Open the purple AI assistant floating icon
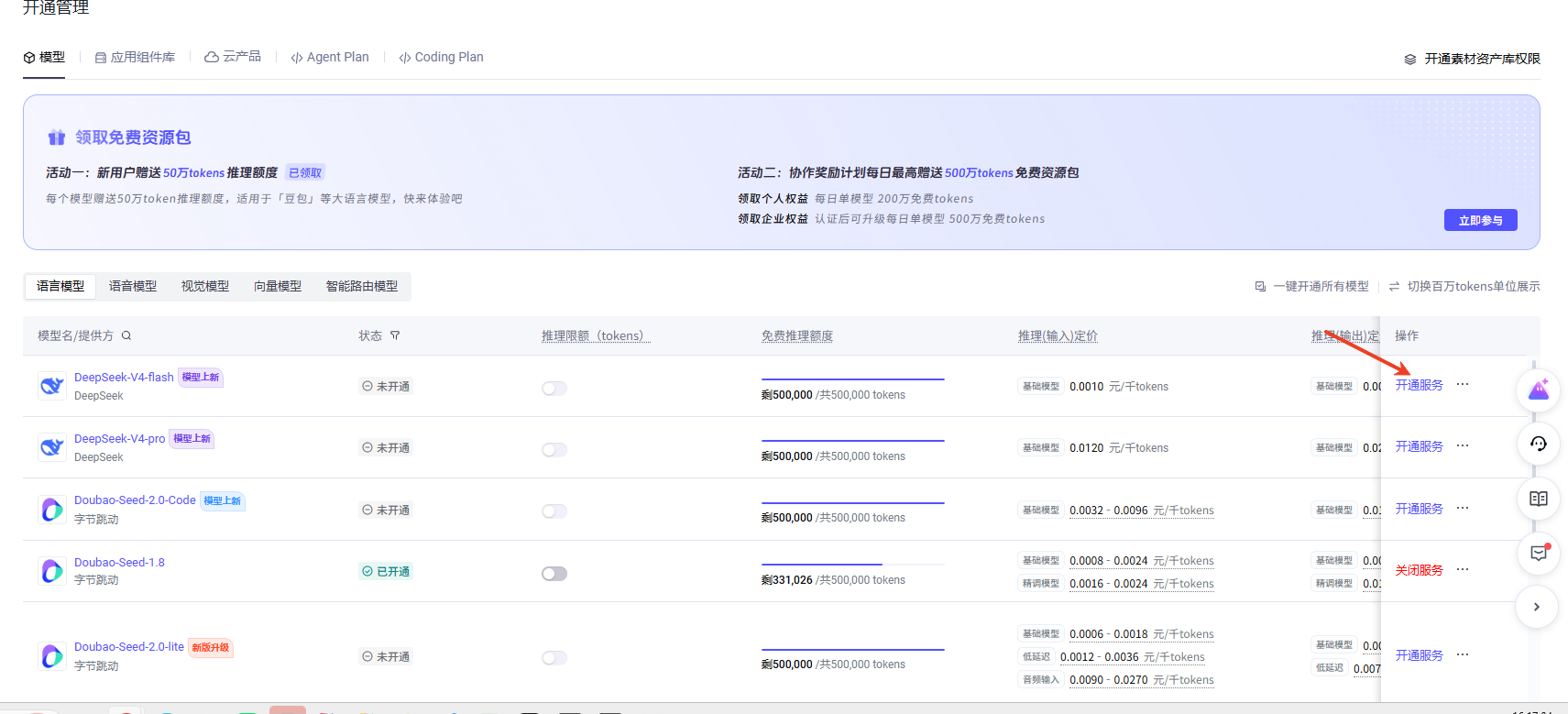Image resolution: width=1568 pixels, height=714 pixels. pyautogui.click(x=1539, y=390)
